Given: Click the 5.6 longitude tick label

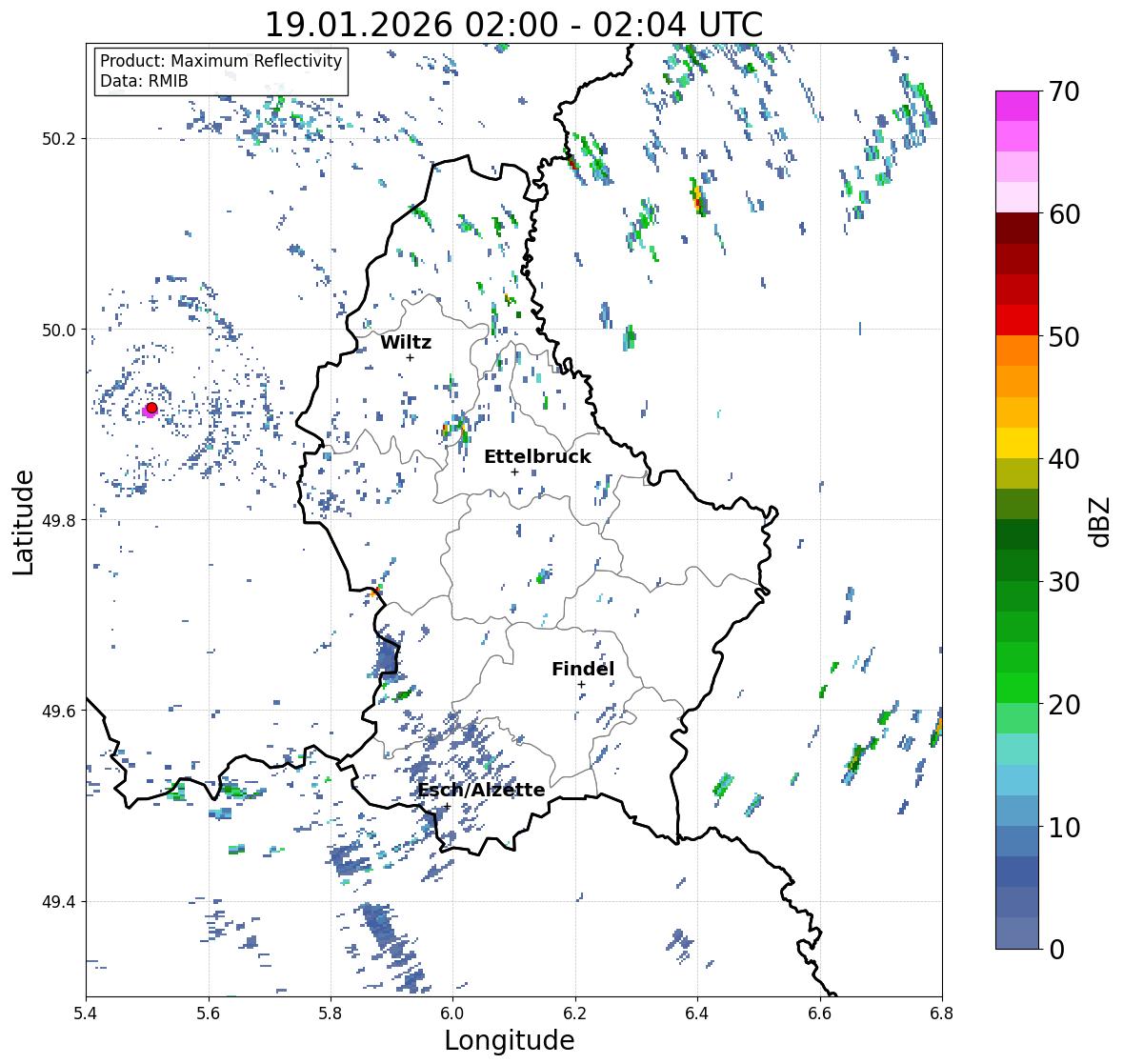Looking at the screenshot, I should pos(209,1014).
